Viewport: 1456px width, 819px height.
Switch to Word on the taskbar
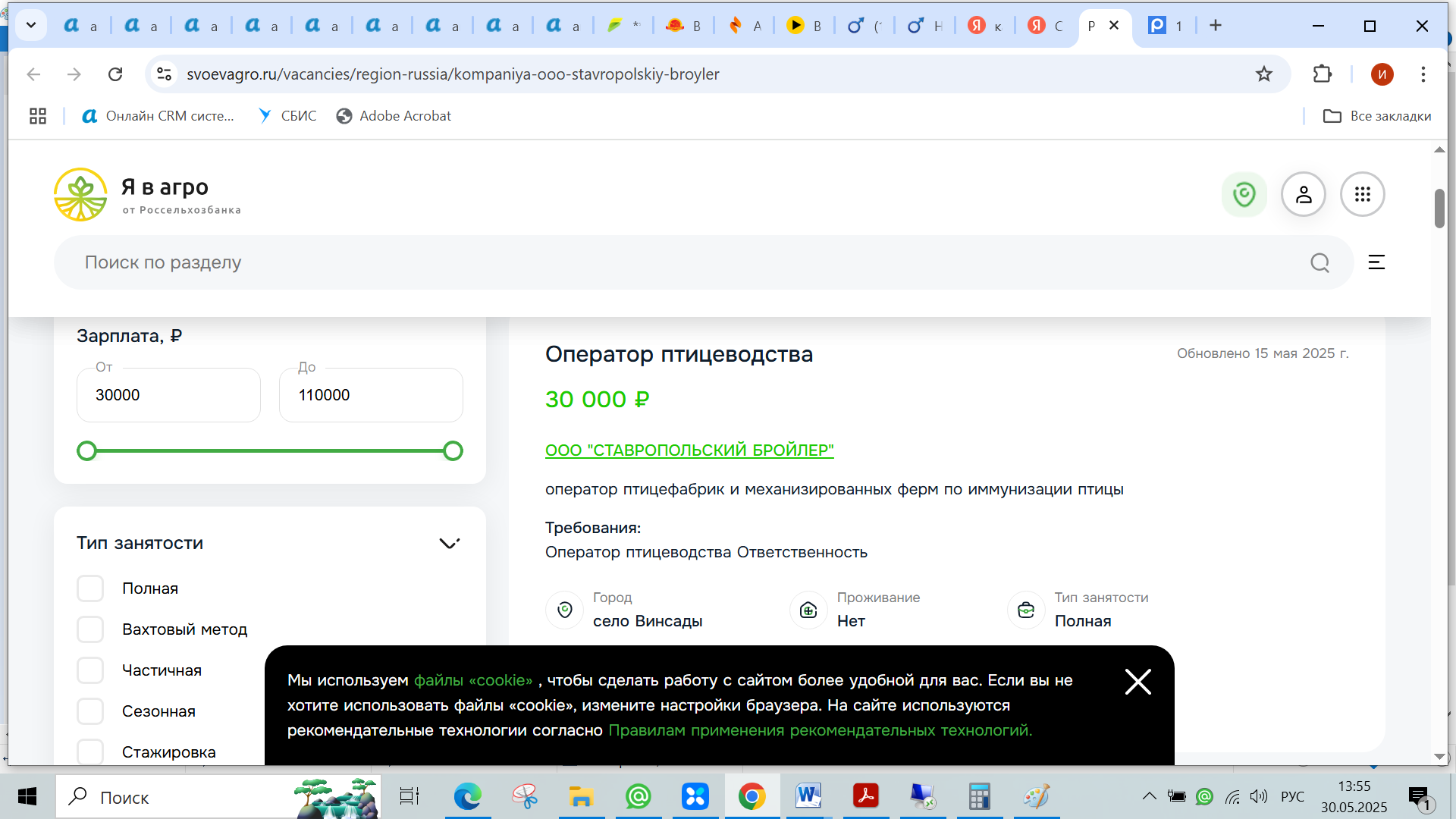pyautogui.click(x=808, y=797)
